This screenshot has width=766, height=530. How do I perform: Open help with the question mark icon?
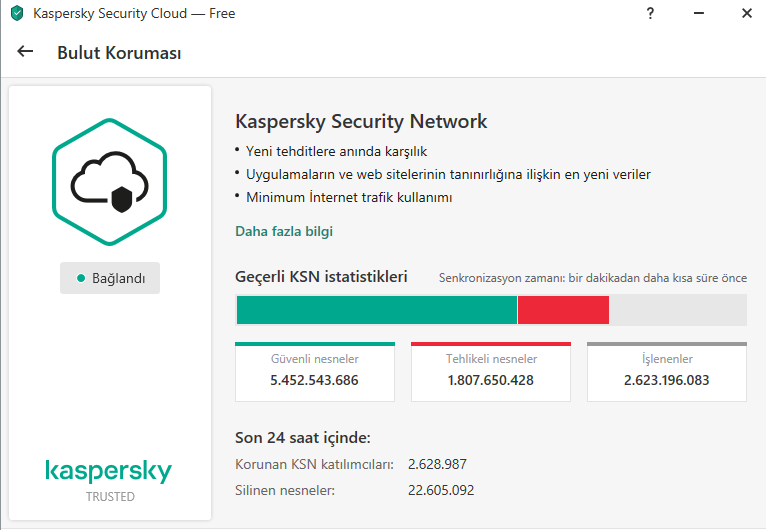pyautogui.click(x=650, y=15)
